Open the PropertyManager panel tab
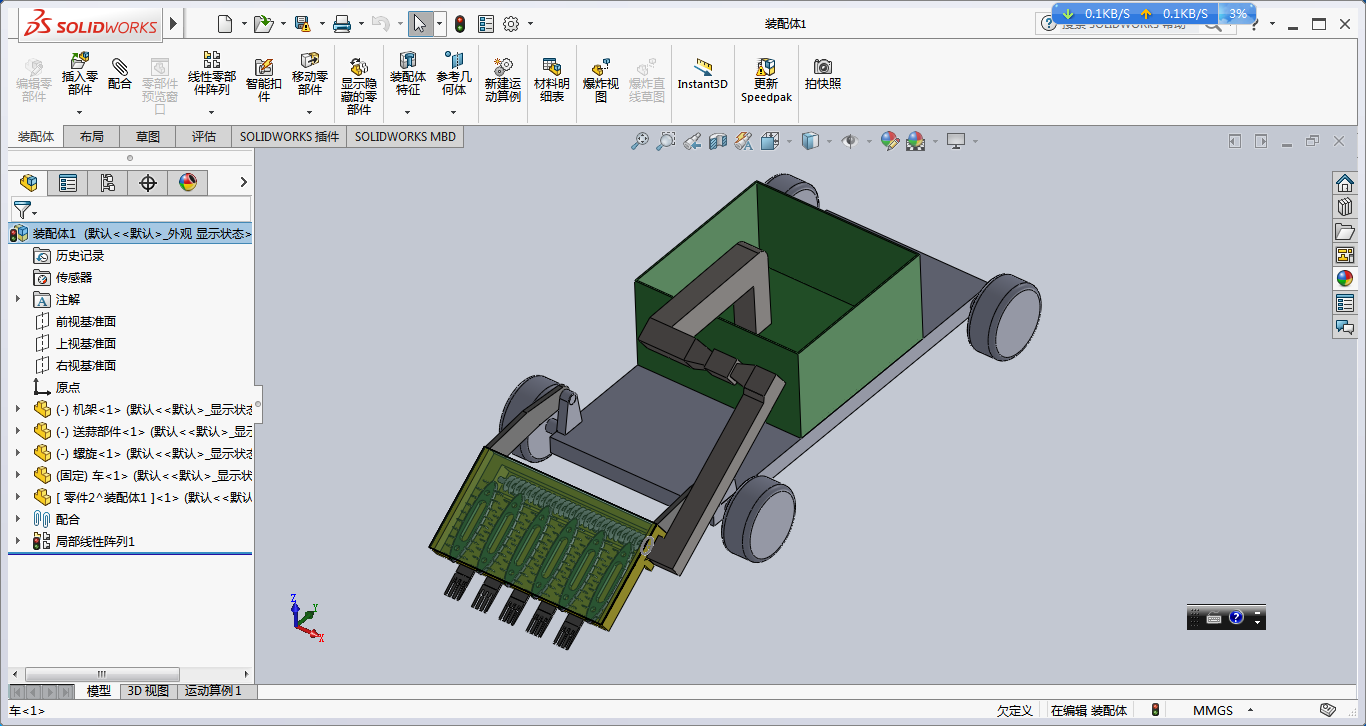1366x726 pixels. [67, 182]
